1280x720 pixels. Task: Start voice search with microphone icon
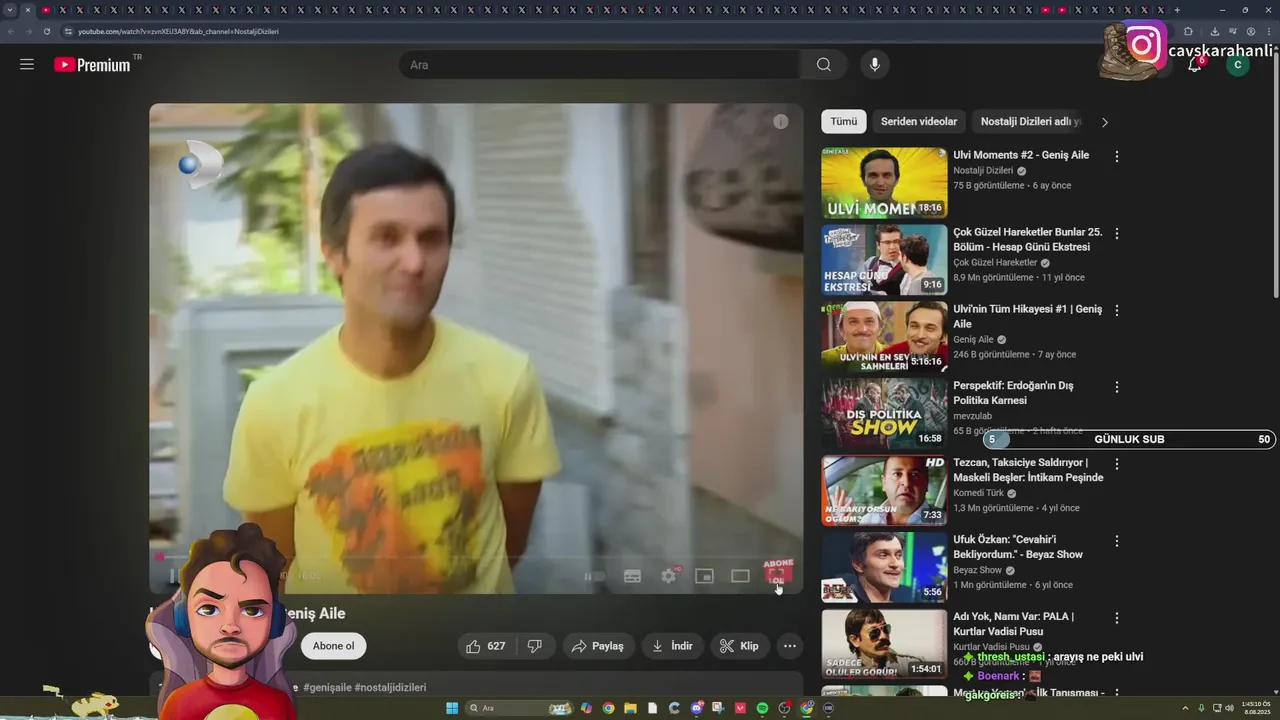(x=875, y=65)
